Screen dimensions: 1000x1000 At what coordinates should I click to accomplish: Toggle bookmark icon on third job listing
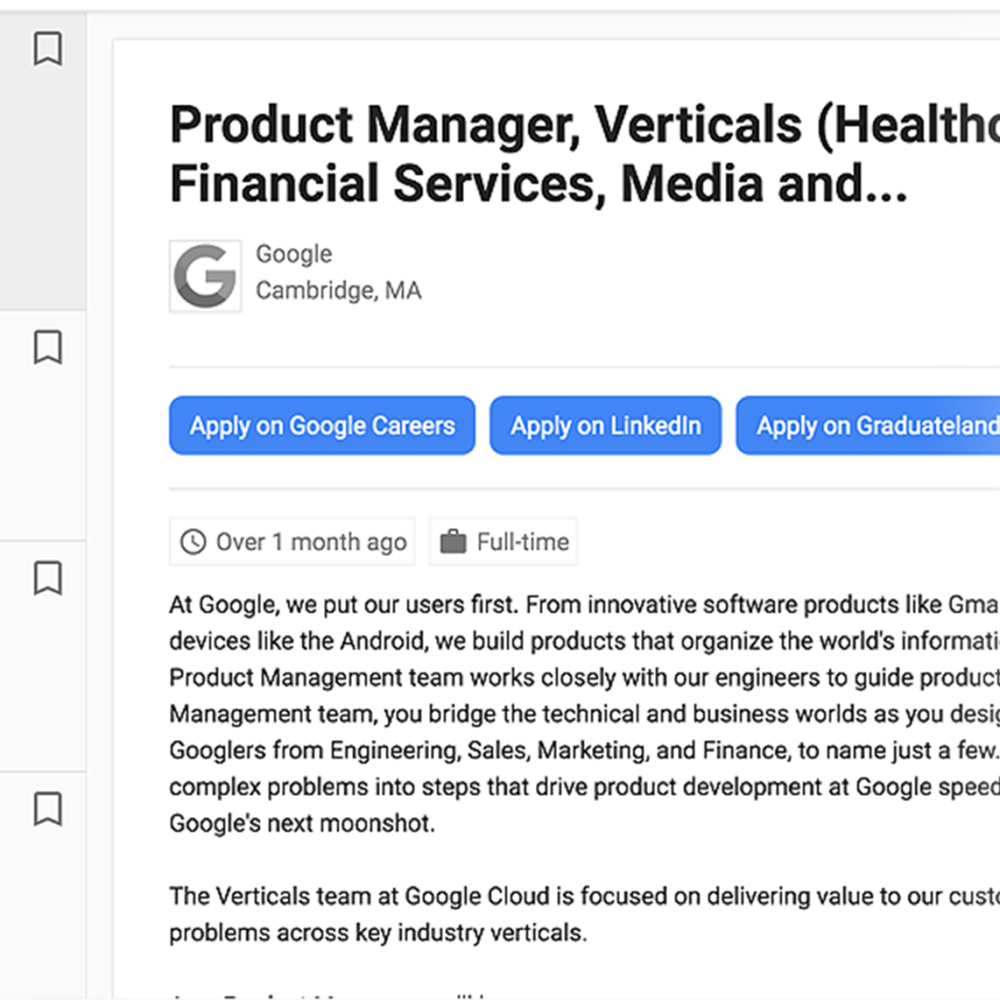coord(48,578)
